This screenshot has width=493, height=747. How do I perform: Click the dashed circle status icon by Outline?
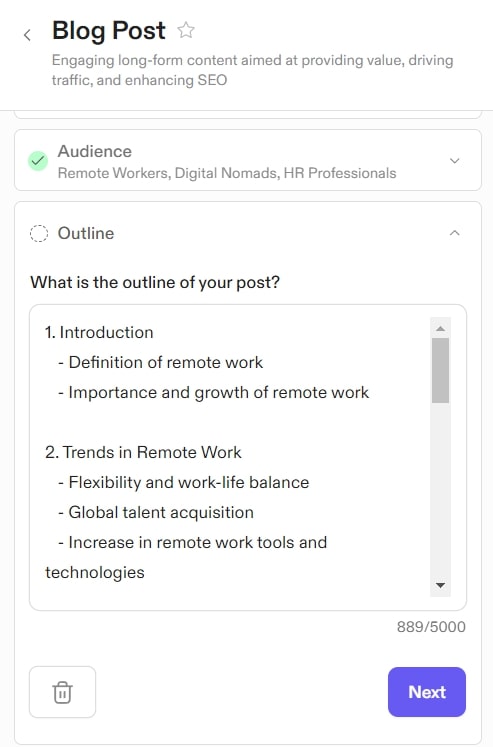tap(39, 233)
